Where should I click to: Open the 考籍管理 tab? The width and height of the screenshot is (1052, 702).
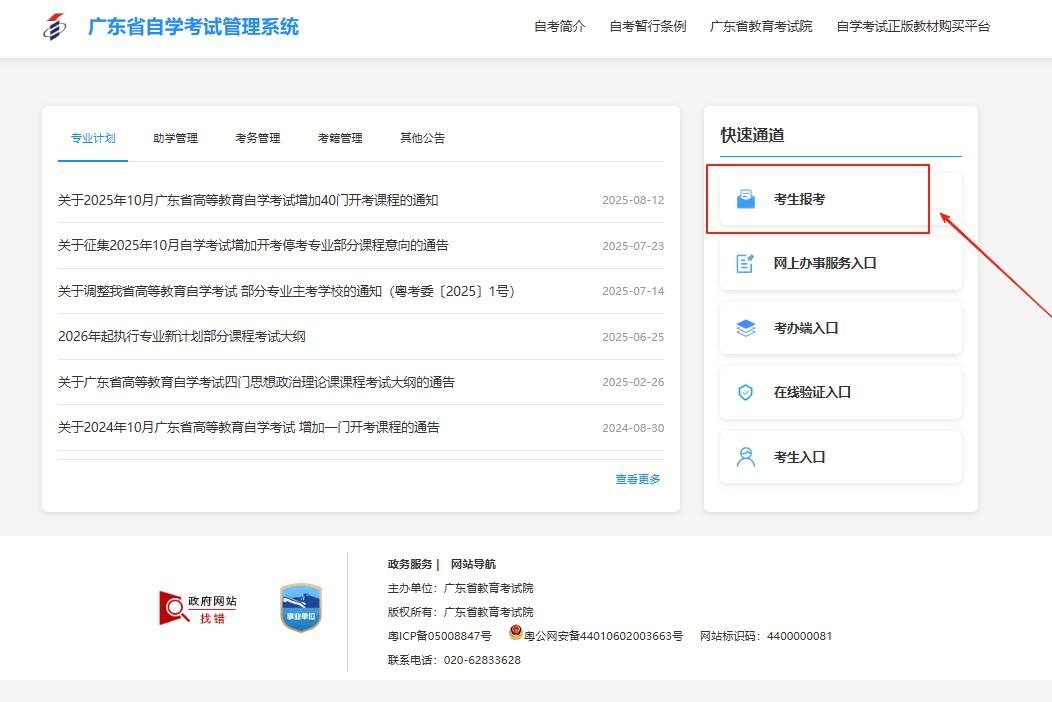pos(340,138)
